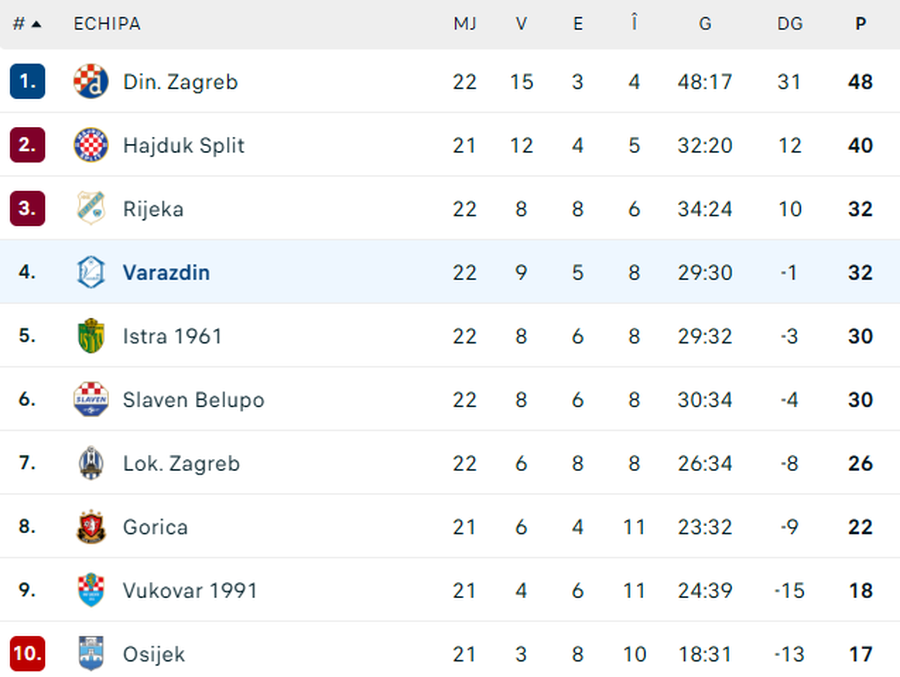The image size is (900, 677).
Task: Click the Din. Zagreb club crest
Action: [91, 82]
